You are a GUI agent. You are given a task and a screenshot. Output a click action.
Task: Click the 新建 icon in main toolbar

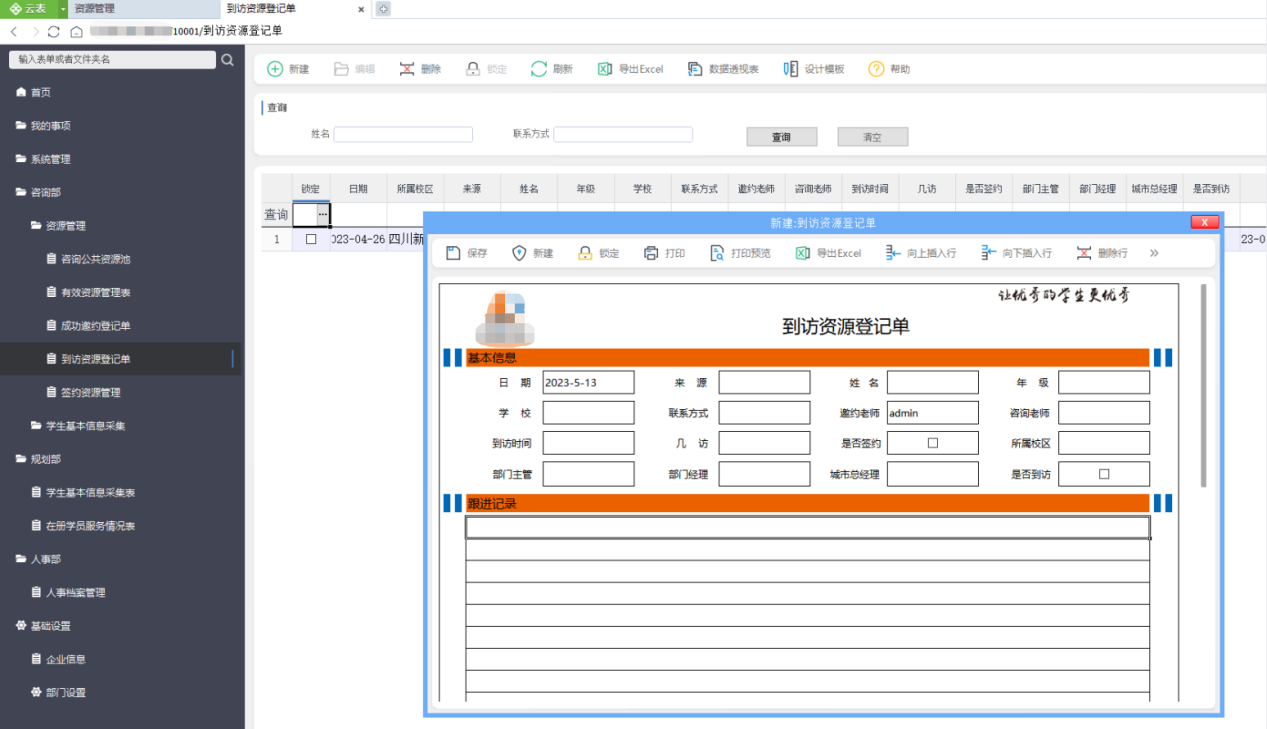coord(275,69)
